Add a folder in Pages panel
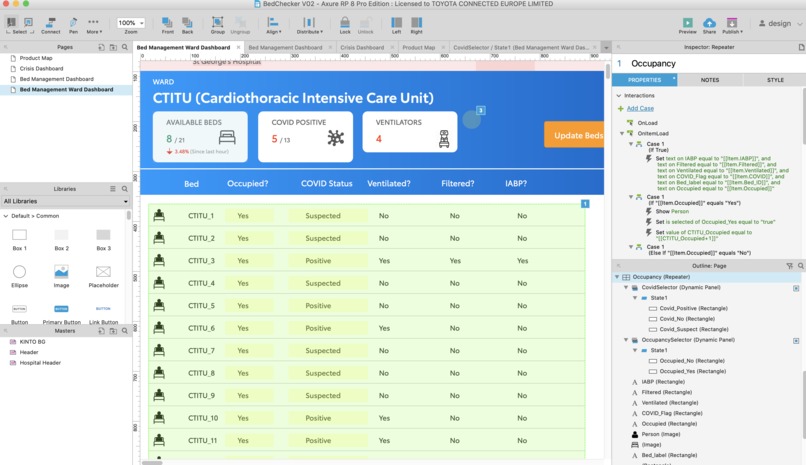 point(113,47)
